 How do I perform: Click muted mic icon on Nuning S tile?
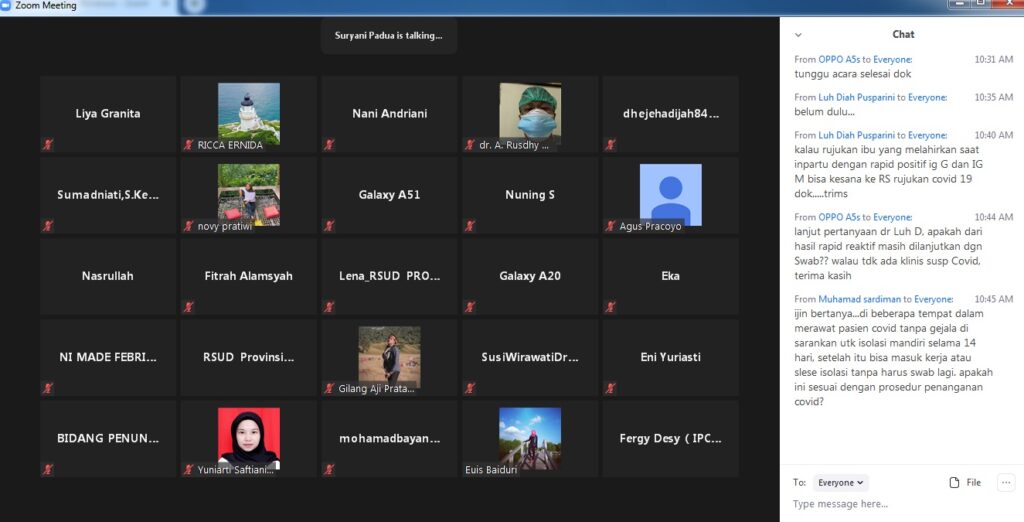coord(470,226)
